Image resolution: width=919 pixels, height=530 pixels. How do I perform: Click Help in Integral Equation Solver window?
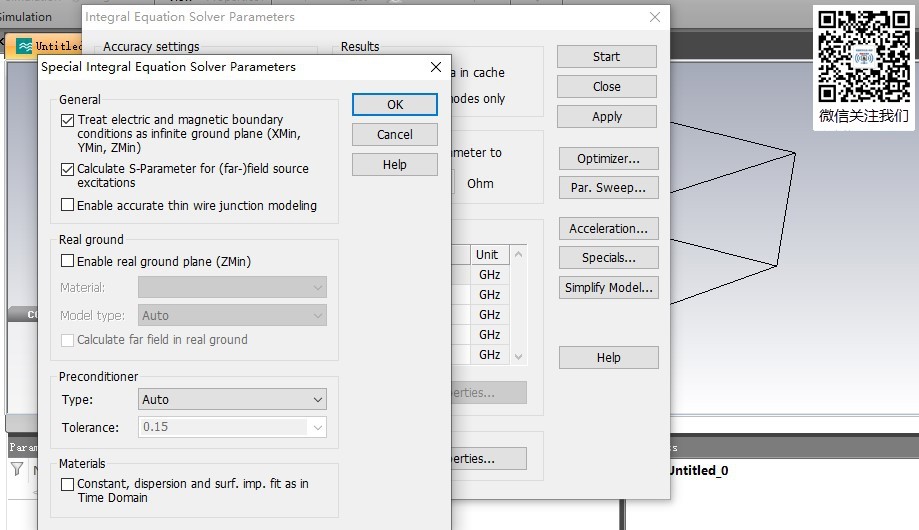608,358
